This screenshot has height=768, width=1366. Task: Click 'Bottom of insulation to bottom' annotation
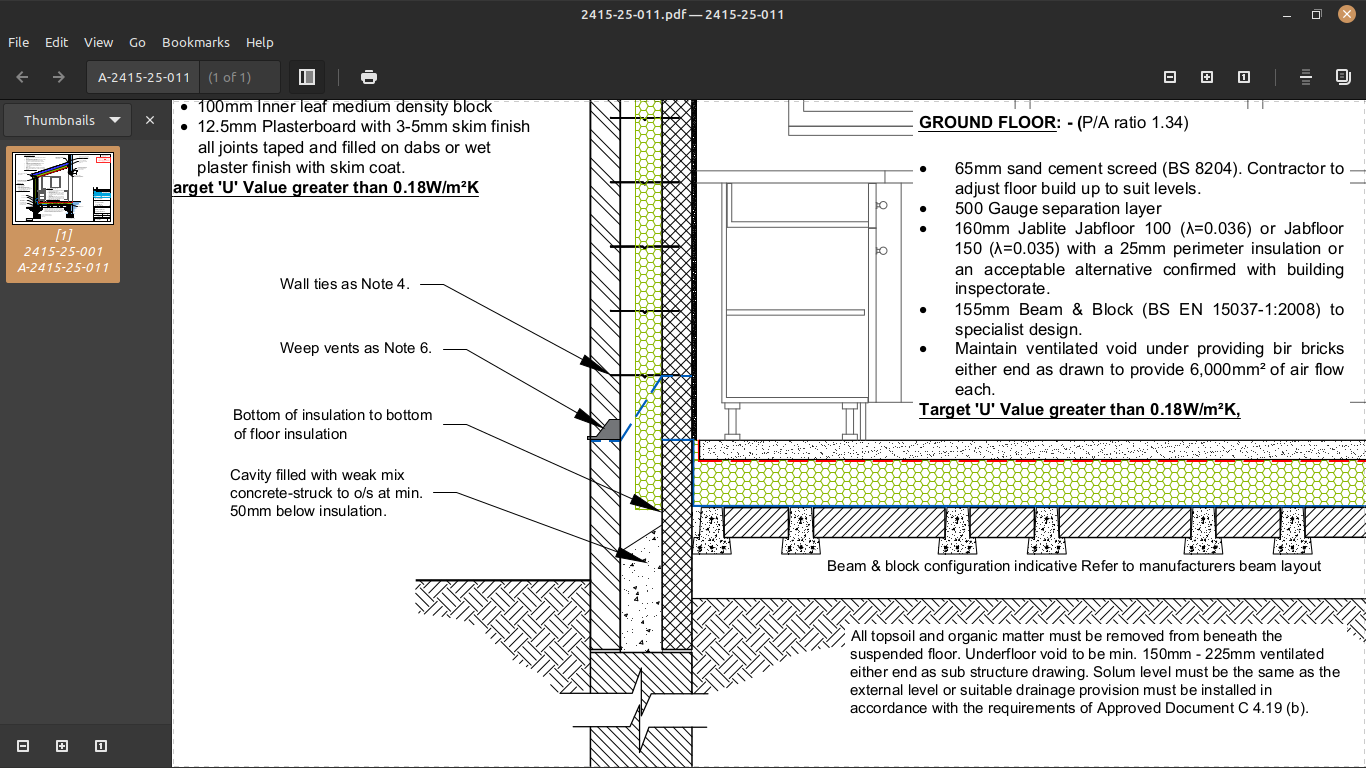[332, 415]
